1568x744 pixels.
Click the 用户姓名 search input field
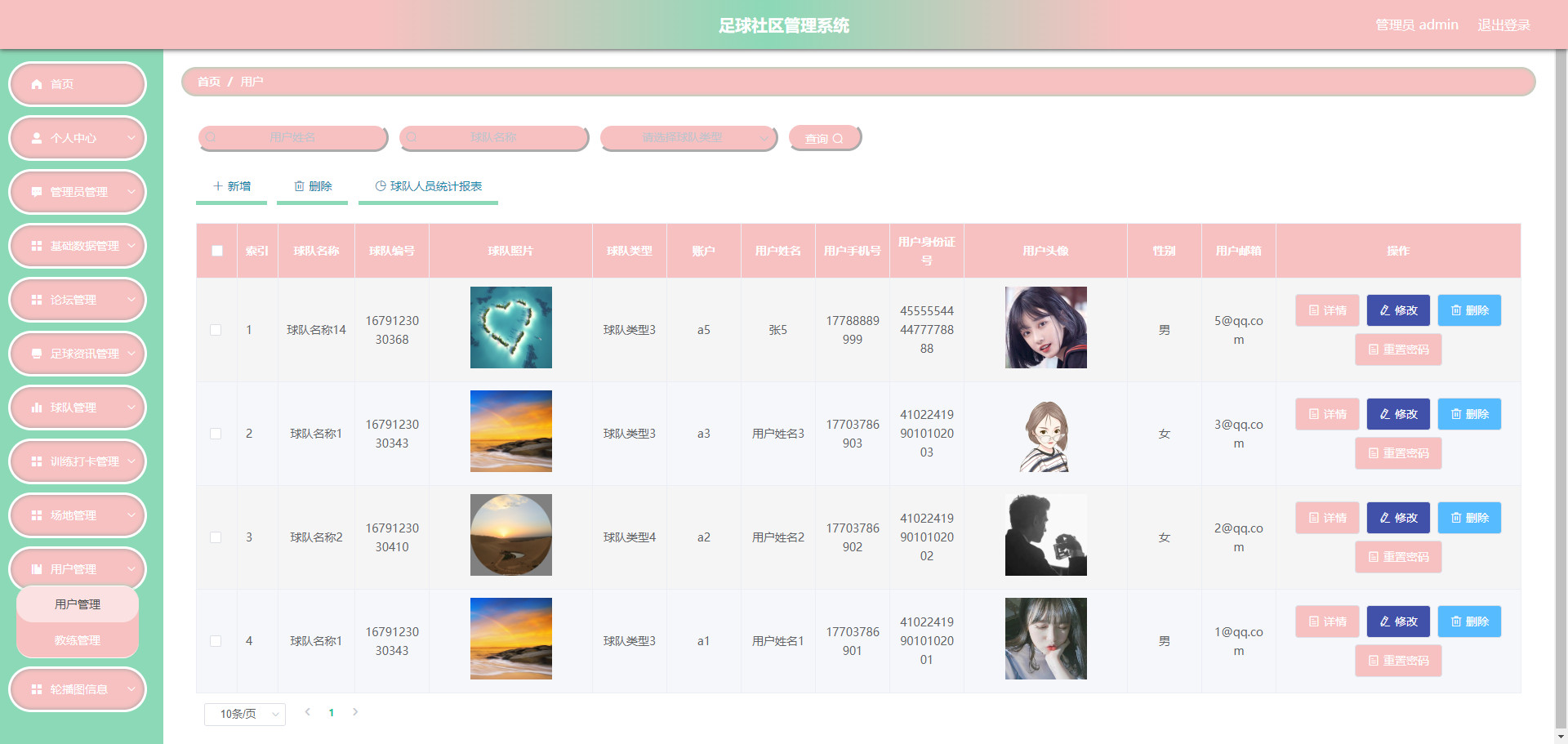tap(293, 138)
